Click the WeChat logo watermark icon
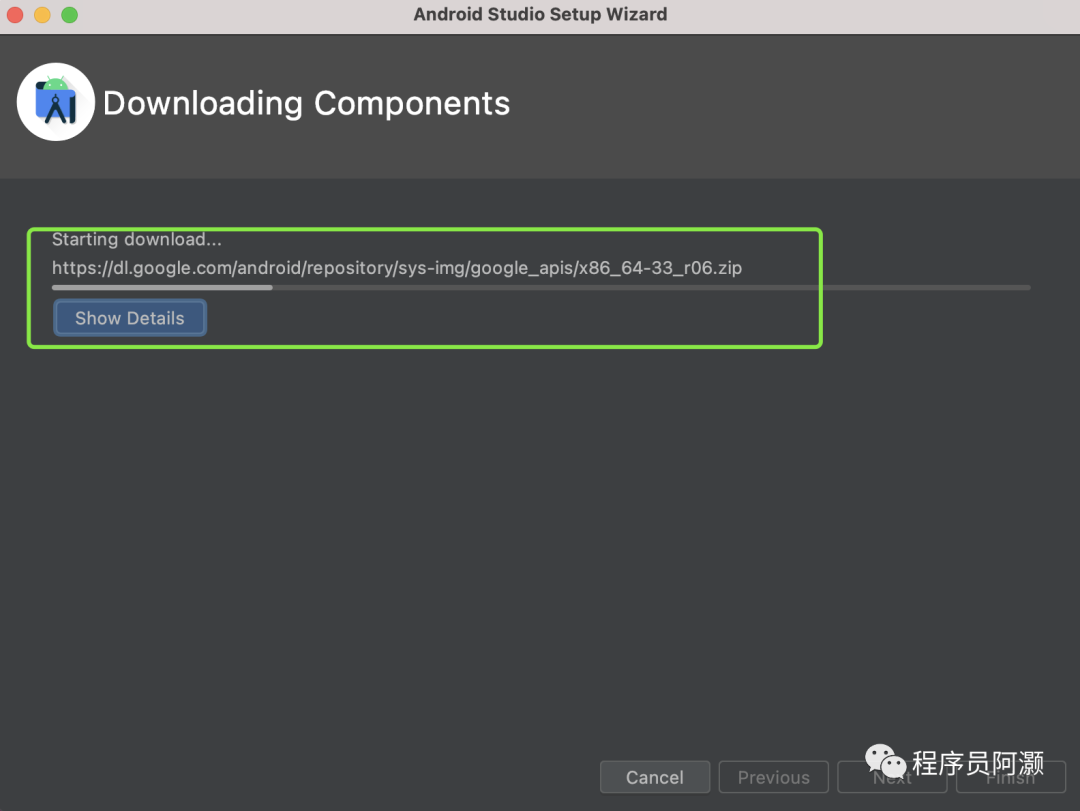 pyautogui.click(x=886, y=763)
